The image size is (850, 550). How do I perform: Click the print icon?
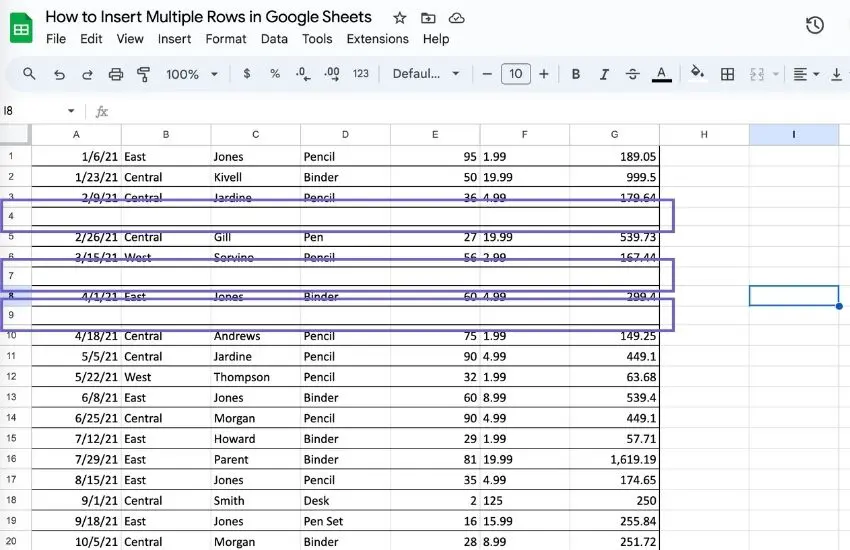point(115,74)
